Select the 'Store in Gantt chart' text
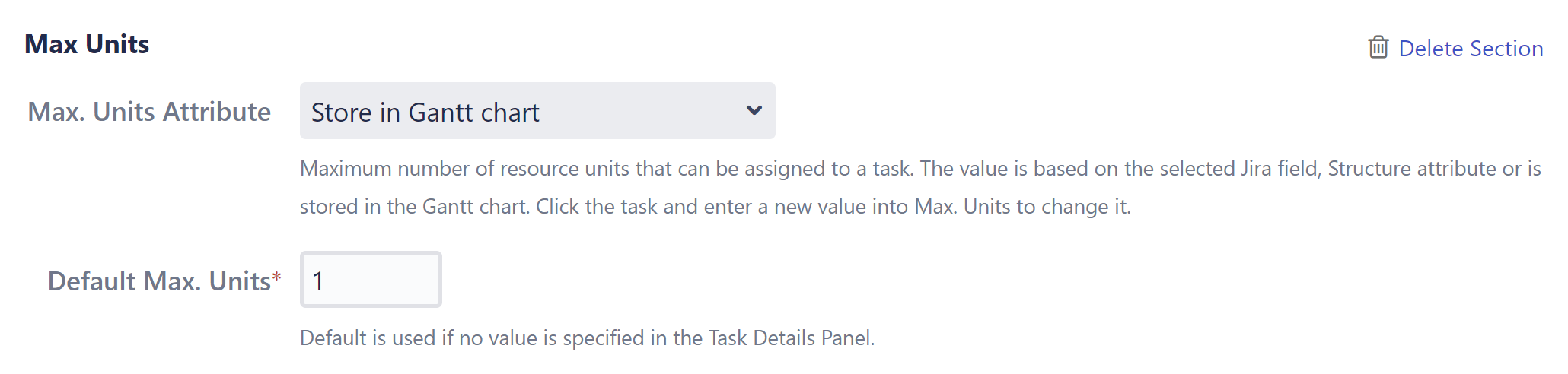Viewport: 1568px width, 374px height. tap(425, 113)
